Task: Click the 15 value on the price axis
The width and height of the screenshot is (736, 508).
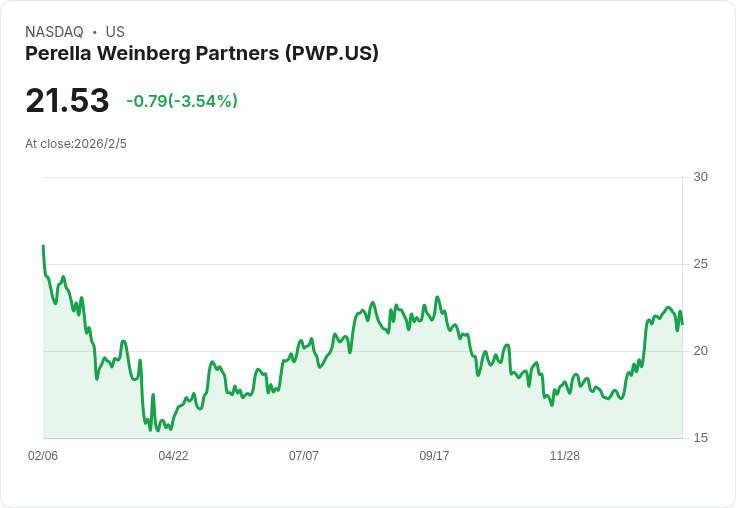Action: pos(700,438)
